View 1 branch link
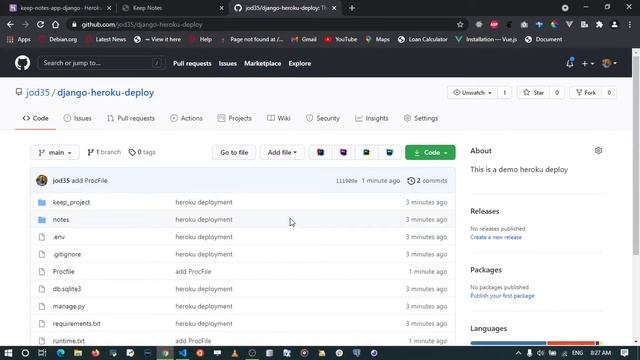The height and width of the screenshot is (360, 640). pos(104,152)
